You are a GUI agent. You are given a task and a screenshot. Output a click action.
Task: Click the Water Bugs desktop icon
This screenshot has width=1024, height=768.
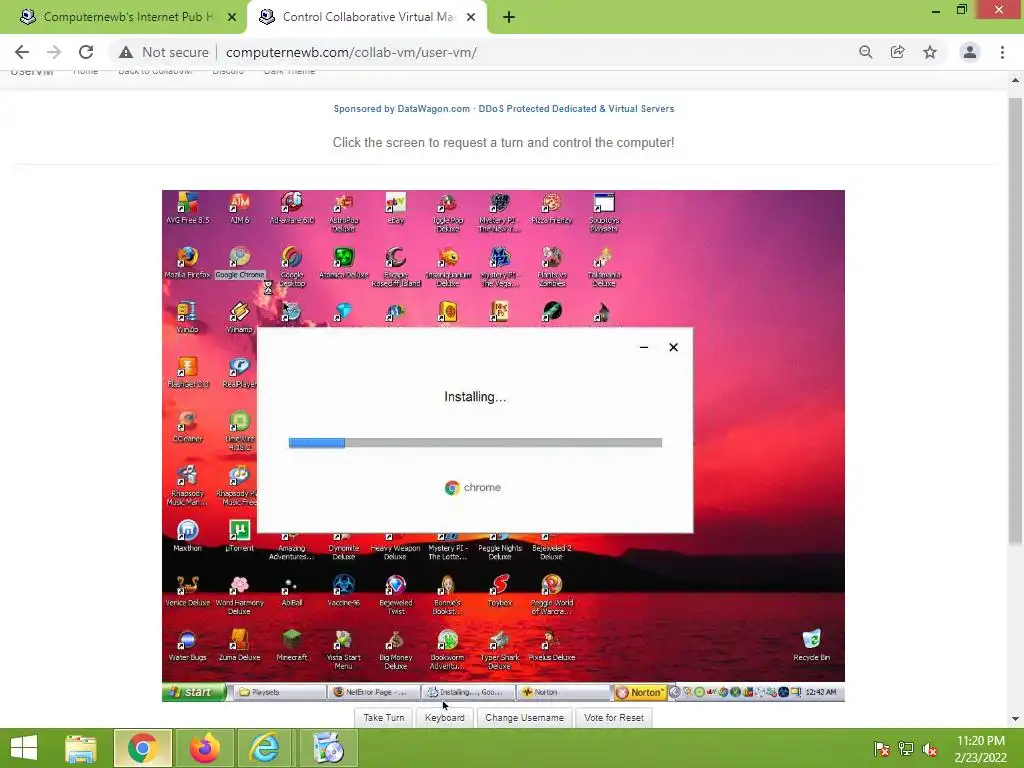(x=187, y=645)
